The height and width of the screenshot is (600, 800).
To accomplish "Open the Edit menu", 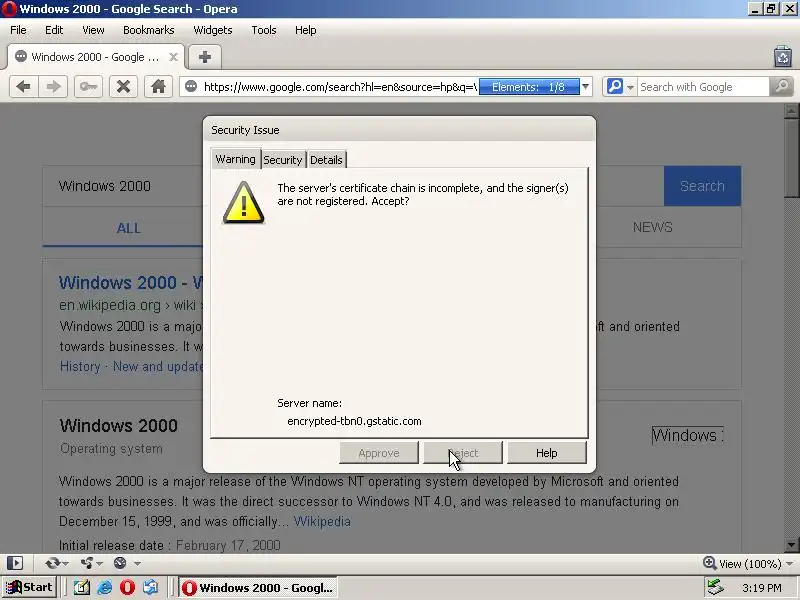I will [x=54, y=30].
